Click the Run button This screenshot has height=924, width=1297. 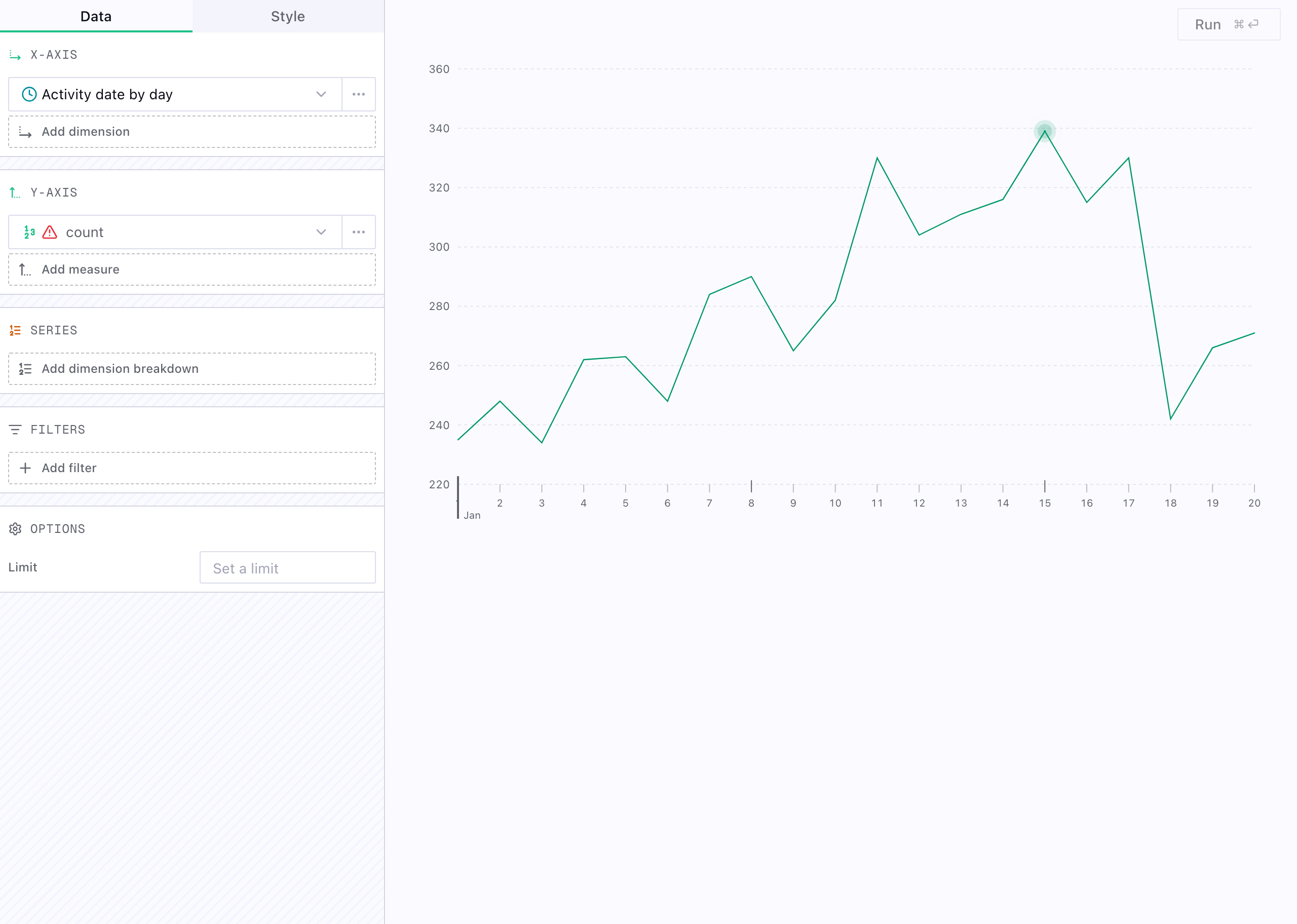click(1228, 24)
